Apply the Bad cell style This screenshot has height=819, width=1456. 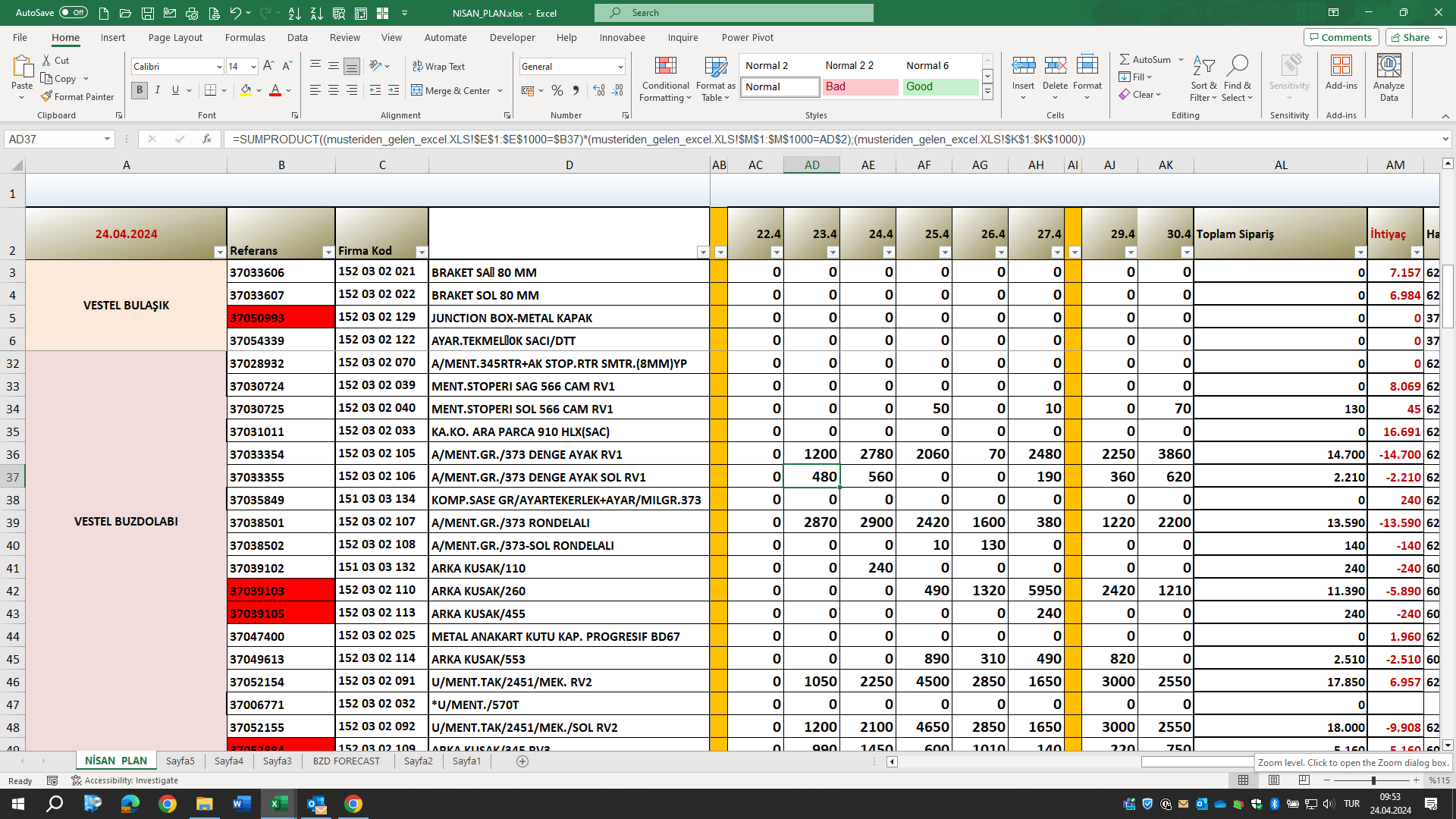coord(861,86)
